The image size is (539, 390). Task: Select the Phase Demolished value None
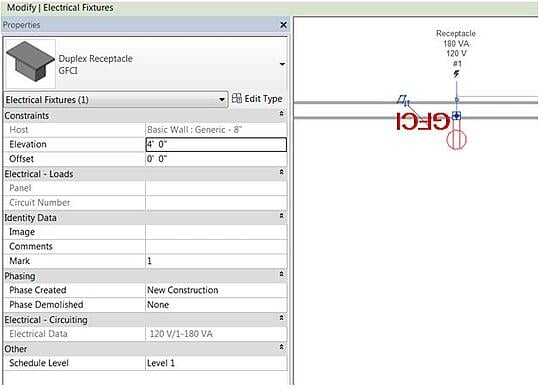pos(216,305)
